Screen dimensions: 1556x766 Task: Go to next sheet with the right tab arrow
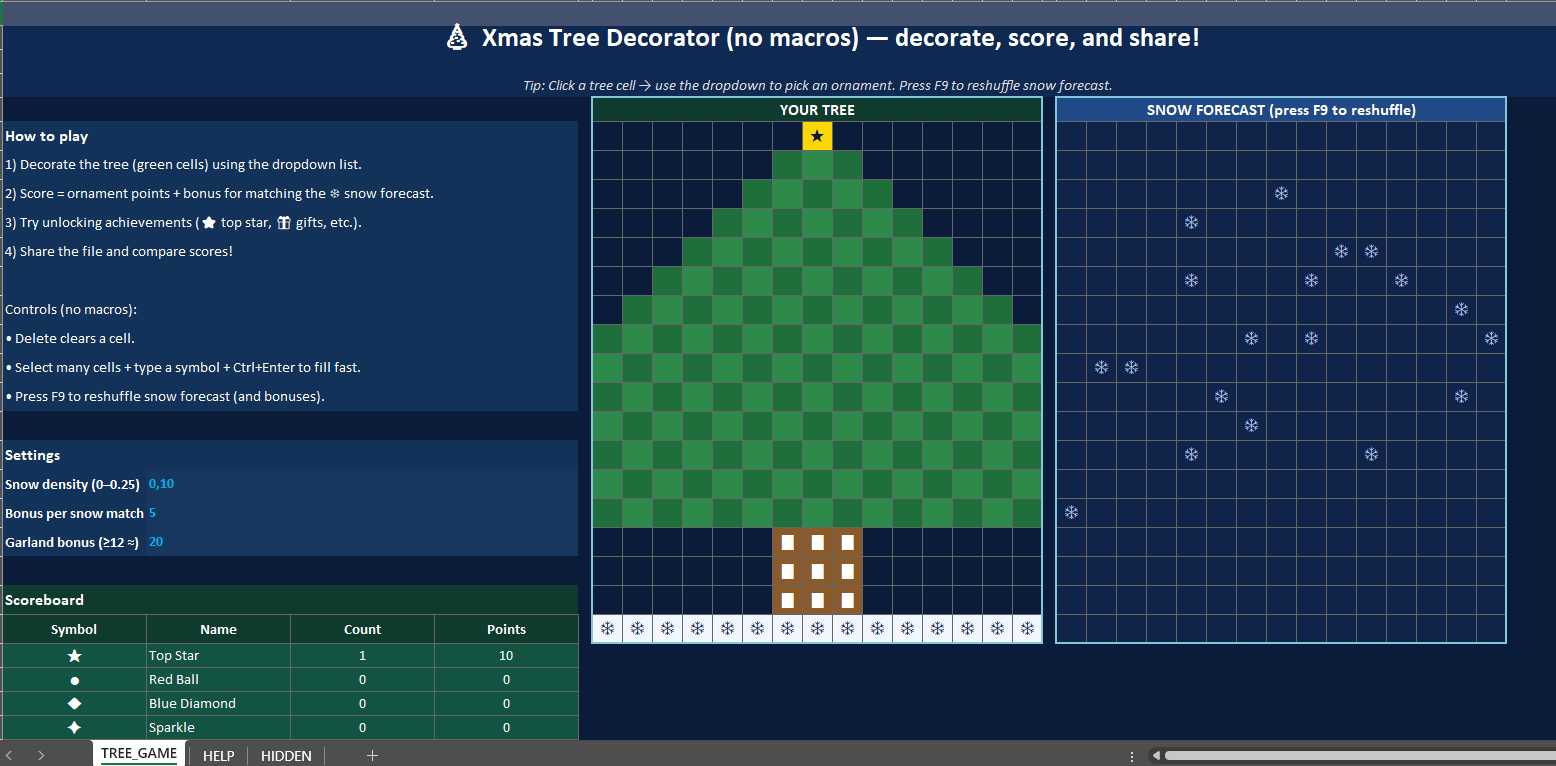click(x=41, y=756)
